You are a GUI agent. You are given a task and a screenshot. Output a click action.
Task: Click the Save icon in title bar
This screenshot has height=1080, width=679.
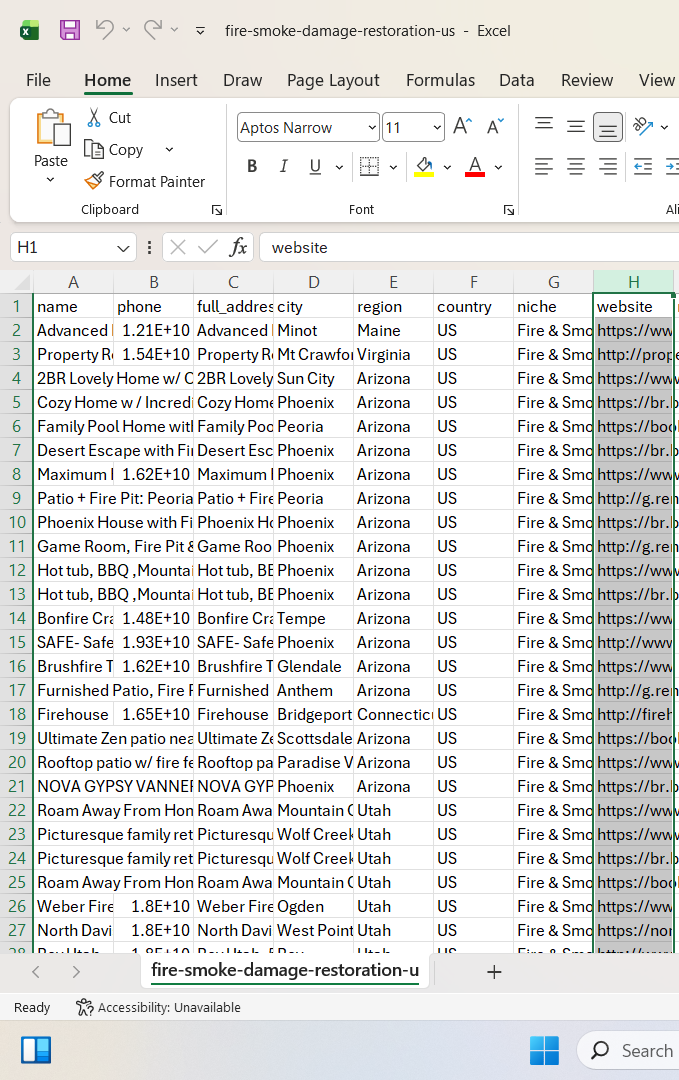[70, 30]
